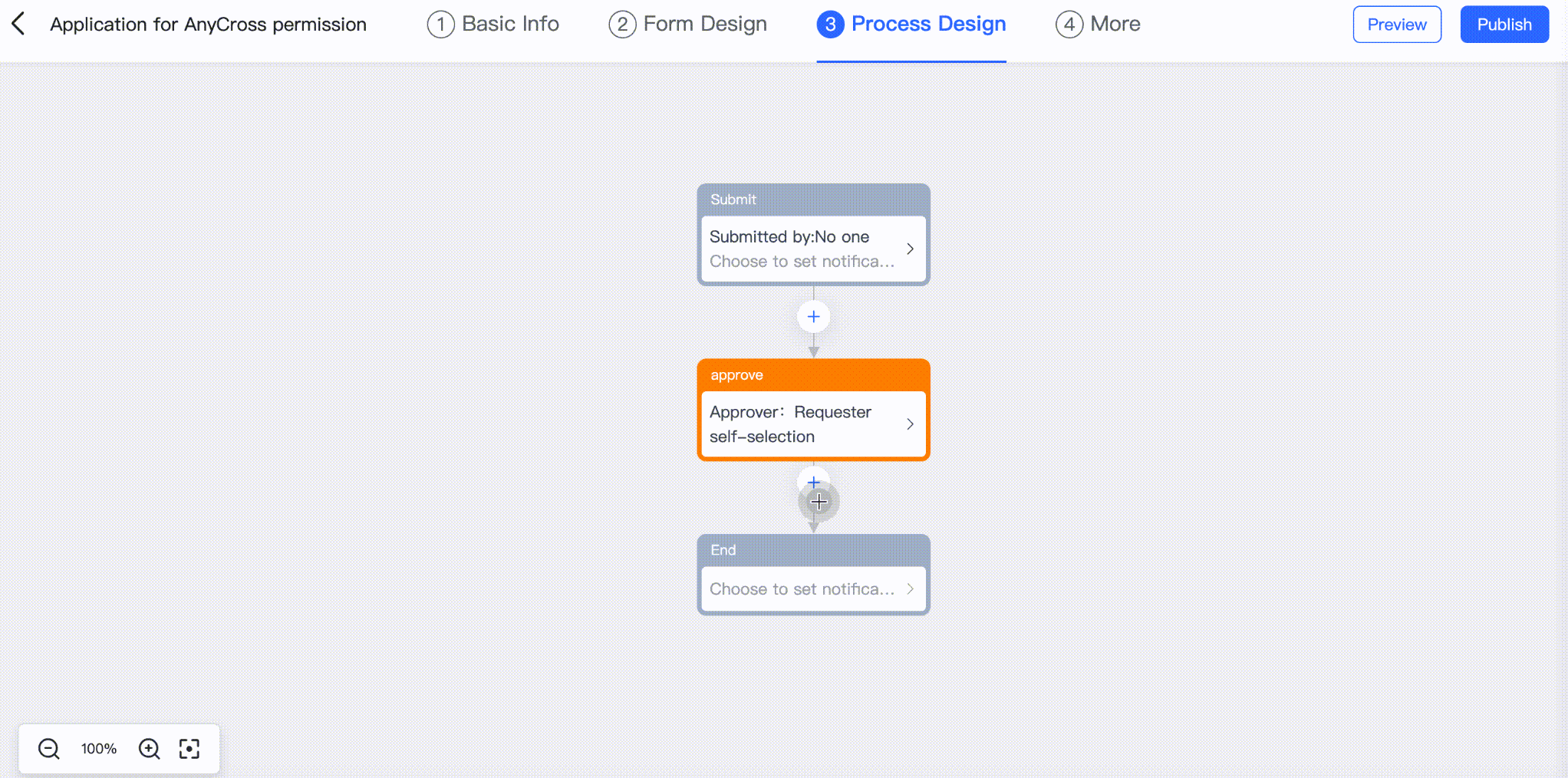
Task: Click the Submit node header
Action: [x=733, y=199]
